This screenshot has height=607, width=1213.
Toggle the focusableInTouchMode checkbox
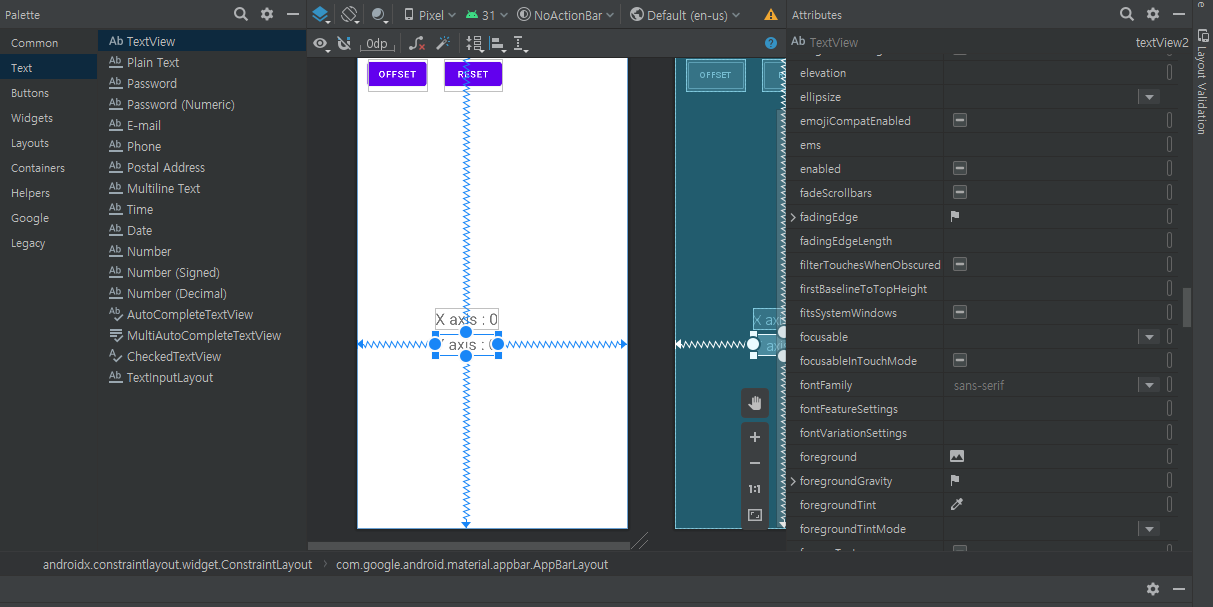click(959, 360)
